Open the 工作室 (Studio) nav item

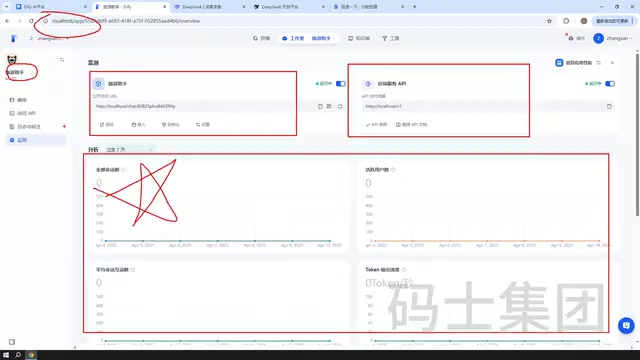pyautogui.click(x=293, y=38)
